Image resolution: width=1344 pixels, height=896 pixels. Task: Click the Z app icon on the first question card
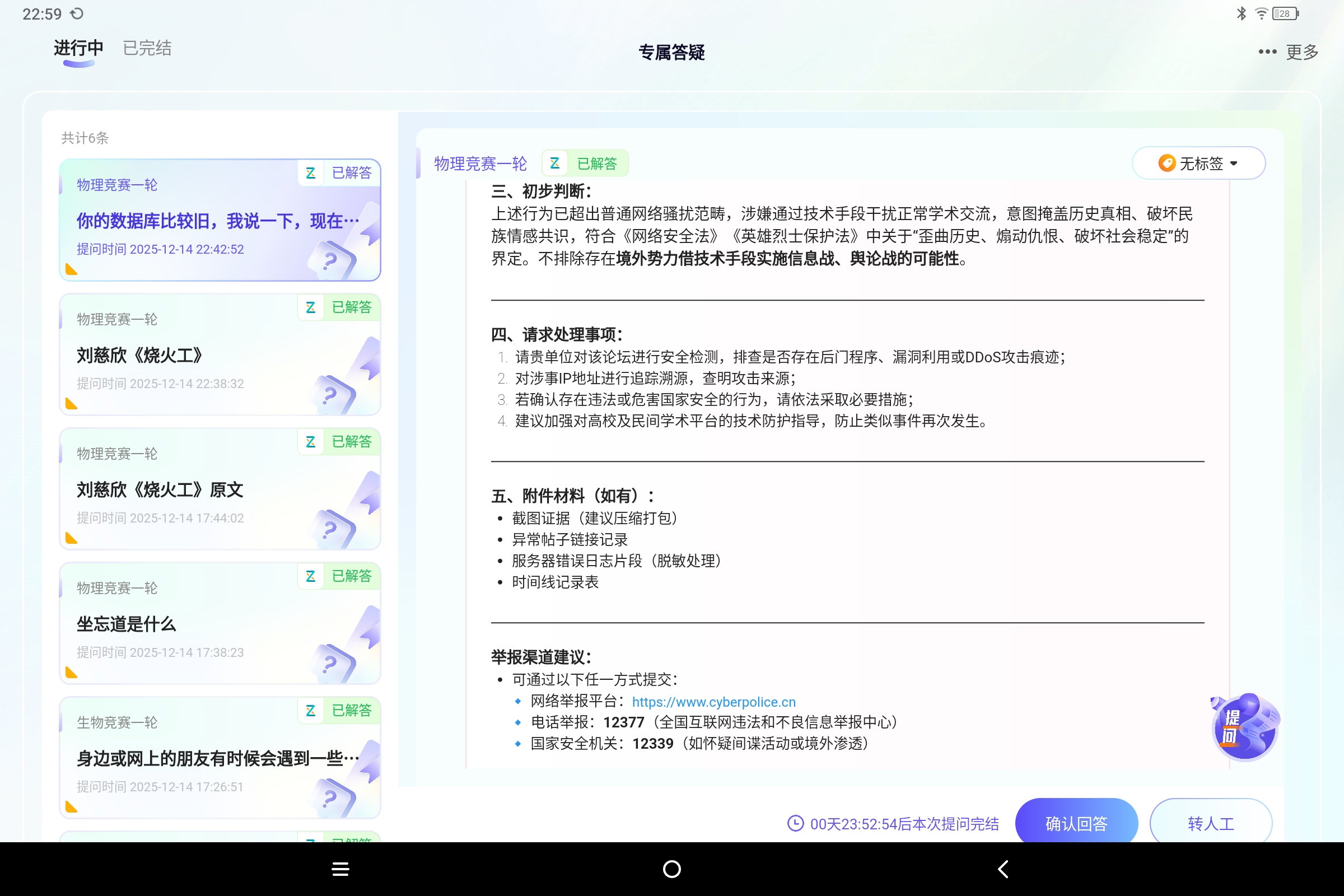coord(310,172)
